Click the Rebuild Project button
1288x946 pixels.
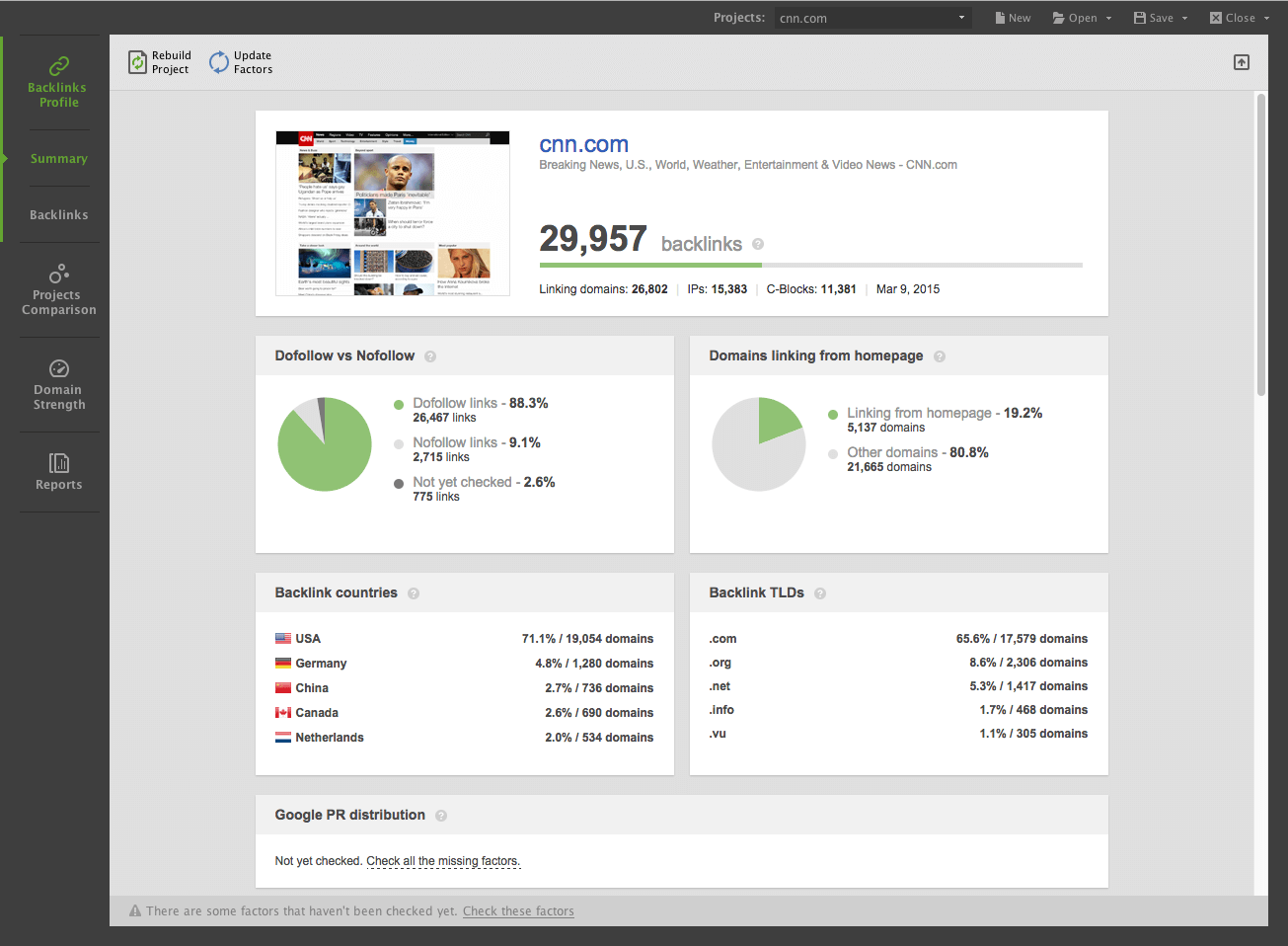160,62
